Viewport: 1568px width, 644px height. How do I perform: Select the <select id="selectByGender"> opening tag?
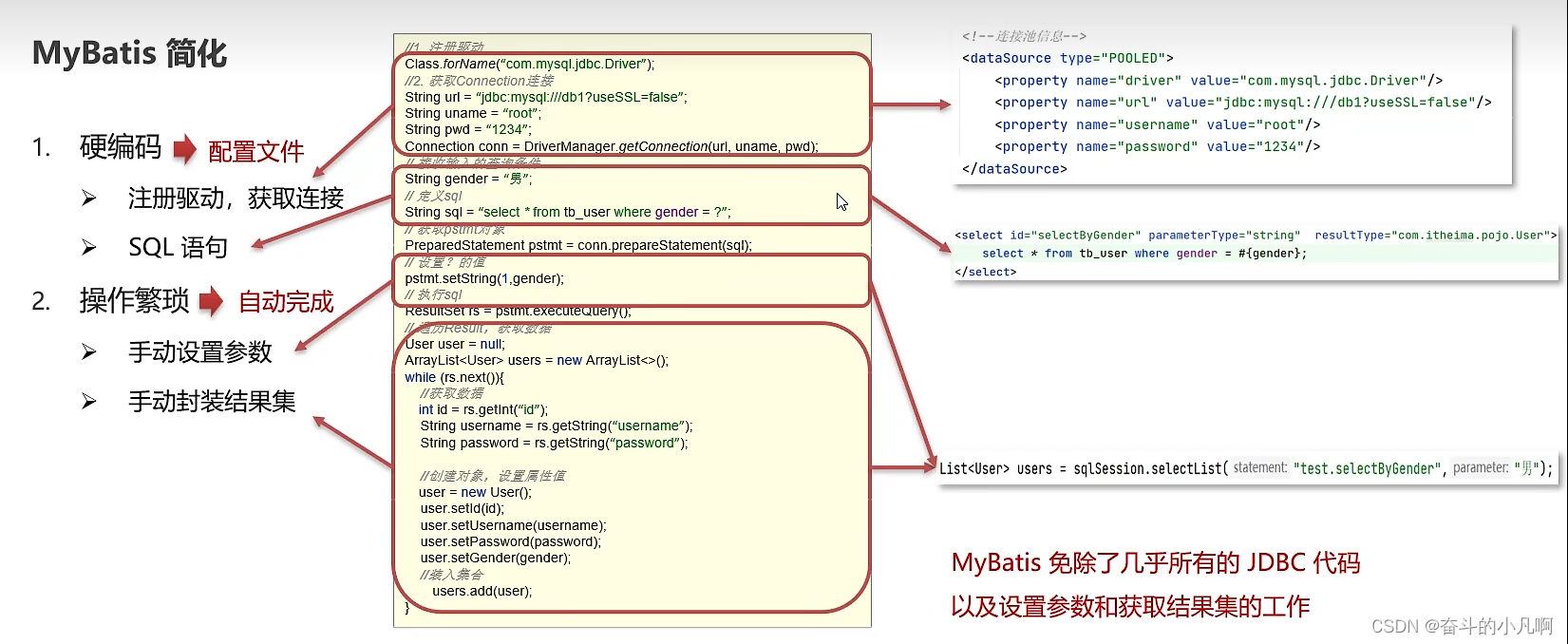(x=1254, y=236)
